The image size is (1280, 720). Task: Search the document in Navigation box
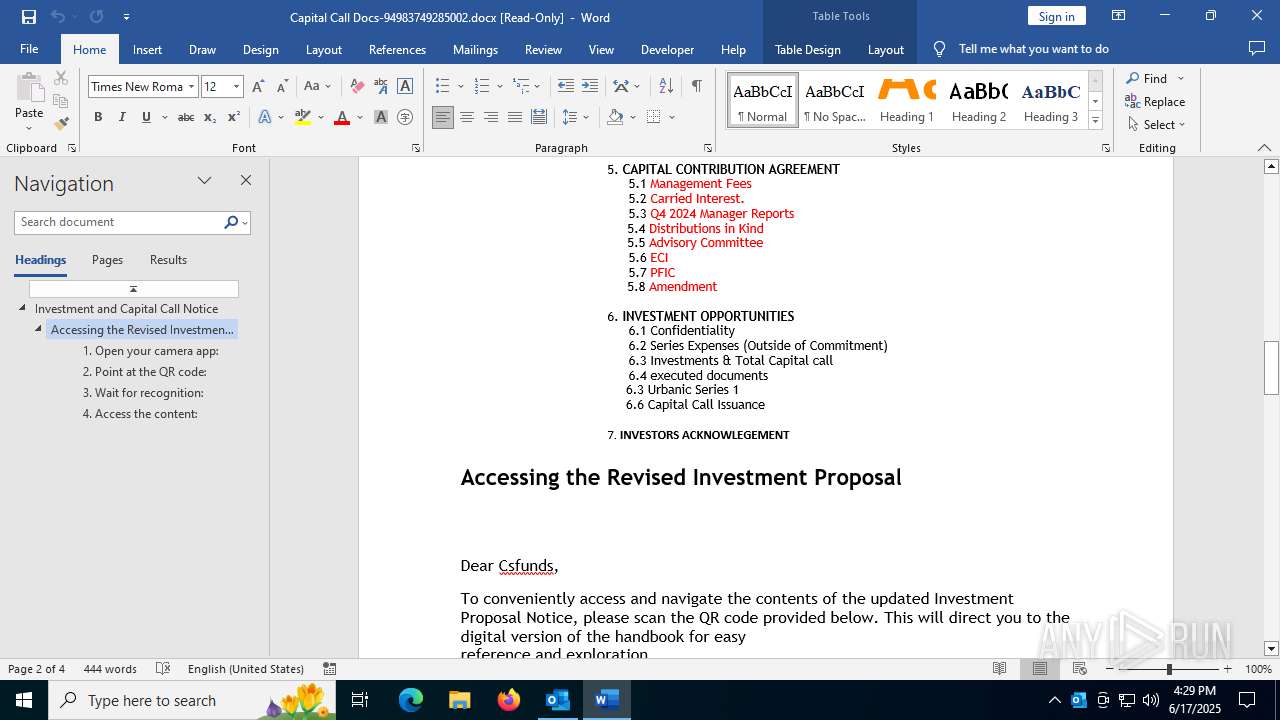[x=120, y=222]
